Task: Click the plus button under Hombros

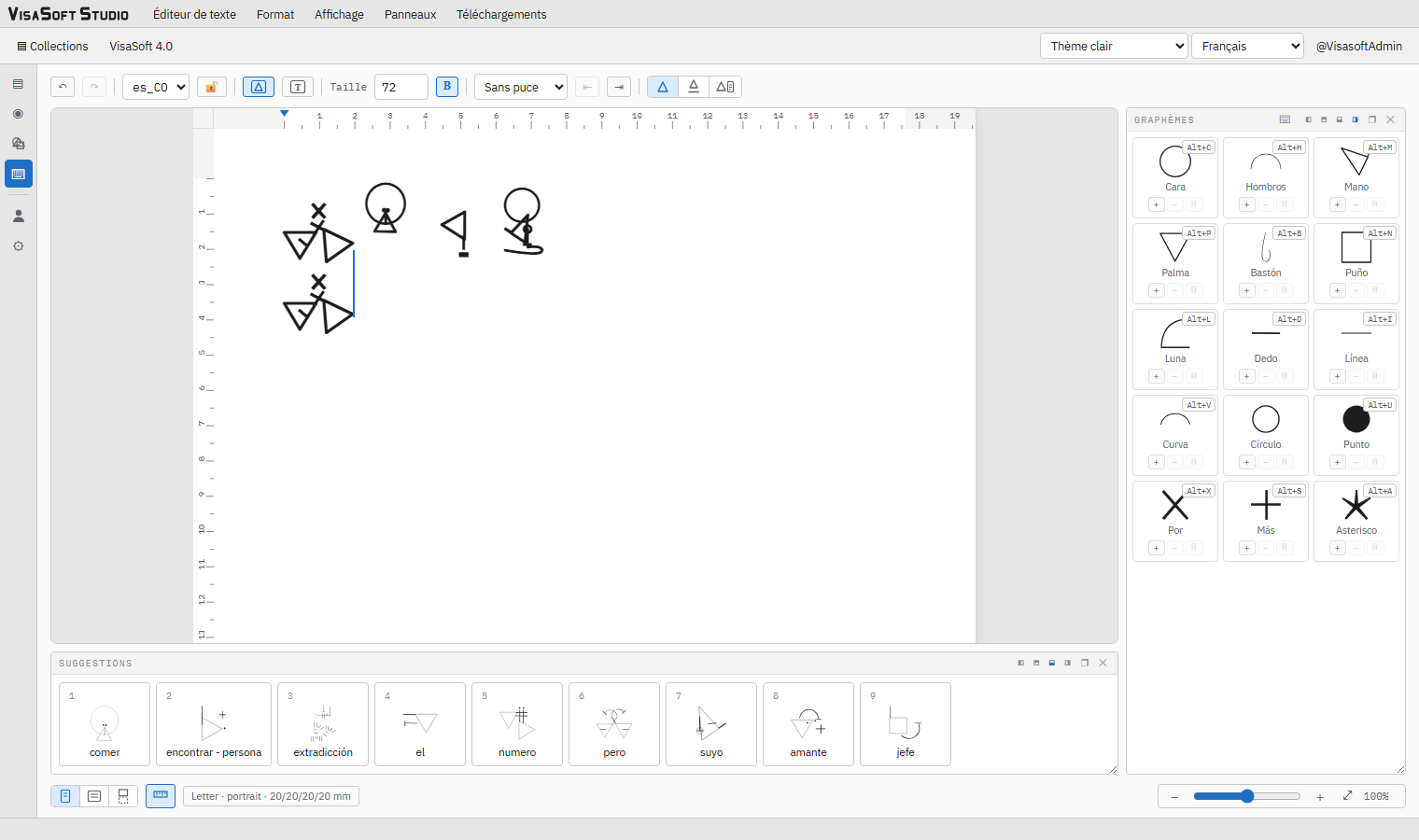Action: [1247, 204]
